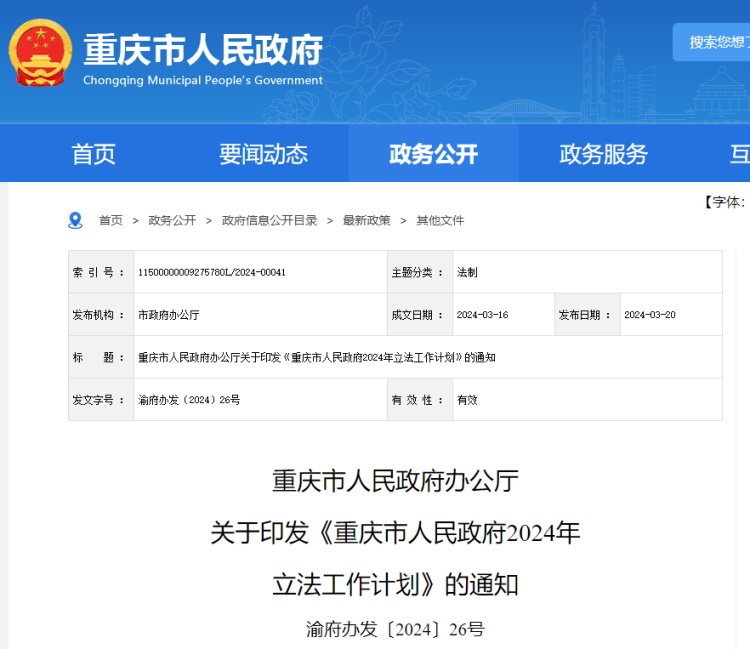The width and height of the screenshot is (750, 649).
Task: Click the 字体 font size label
Action: [726, 202]
